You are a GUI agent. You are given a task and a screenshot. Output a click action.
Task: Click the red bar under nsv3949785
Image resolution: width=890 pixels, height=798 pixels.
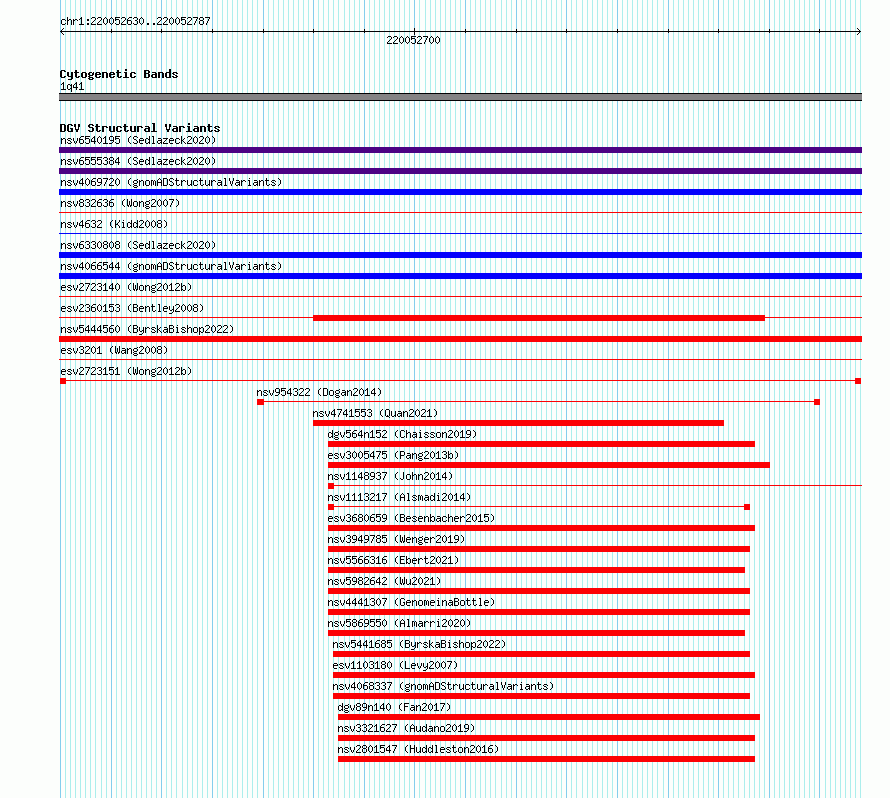(539, 549)
